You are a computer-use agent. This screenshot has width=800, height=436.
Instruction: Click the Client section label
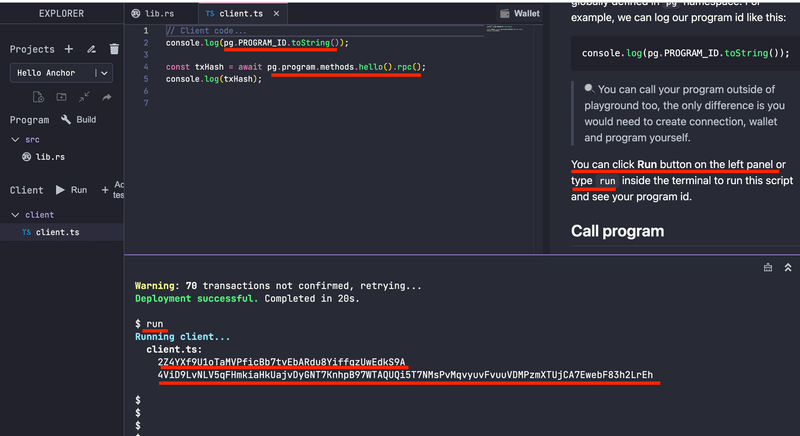pyautogui.click(x=27, y=190)
